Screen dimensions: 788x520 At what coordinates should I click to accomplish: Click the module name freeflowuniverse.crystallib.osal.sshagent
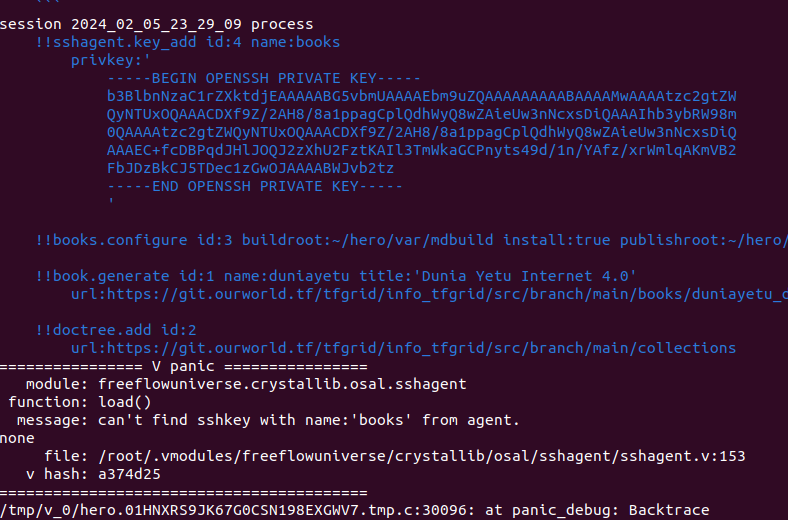(282, 384)
